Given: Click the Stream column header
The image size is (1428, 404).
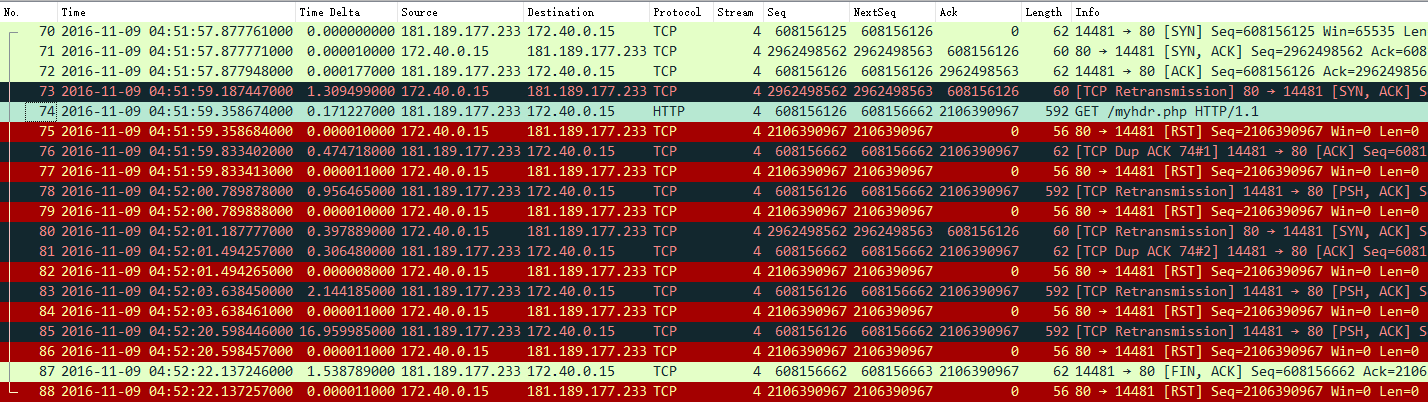Looking at the screenshot, I should click(x=738, y=12).
